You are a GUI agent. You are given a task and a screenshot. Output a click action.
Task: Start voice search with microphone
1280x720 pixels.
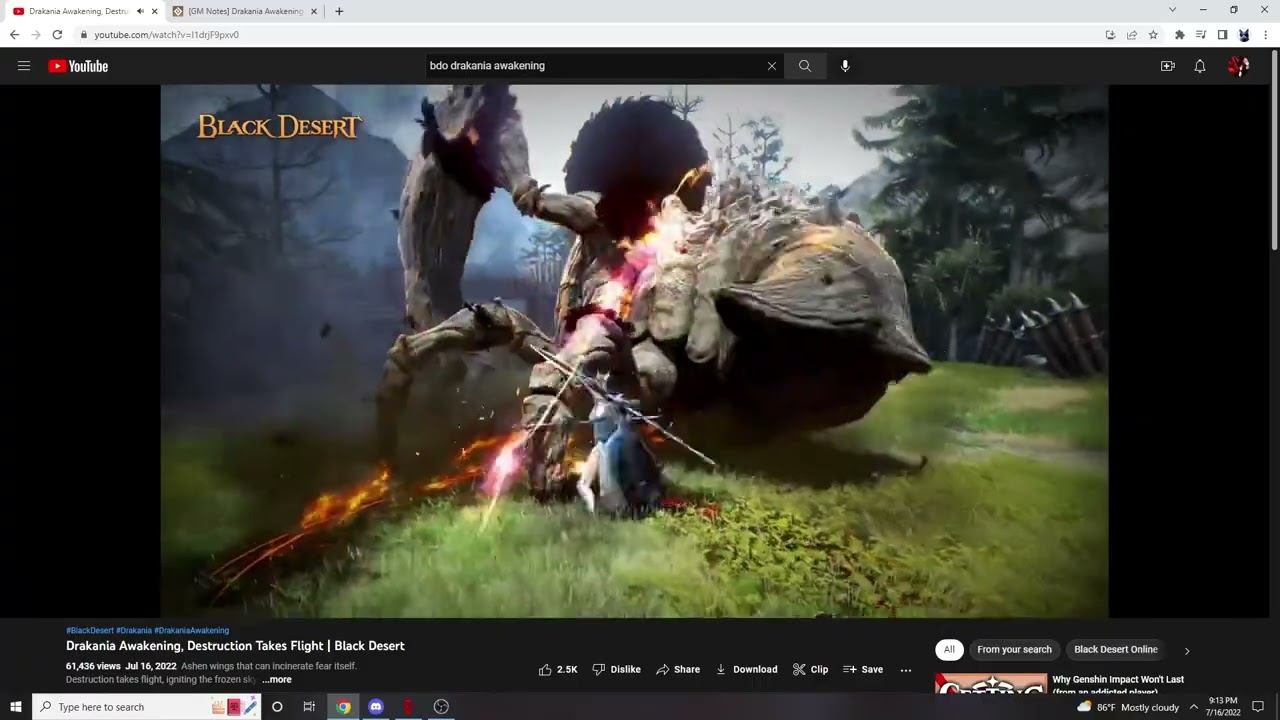click(x=845, y=66)
